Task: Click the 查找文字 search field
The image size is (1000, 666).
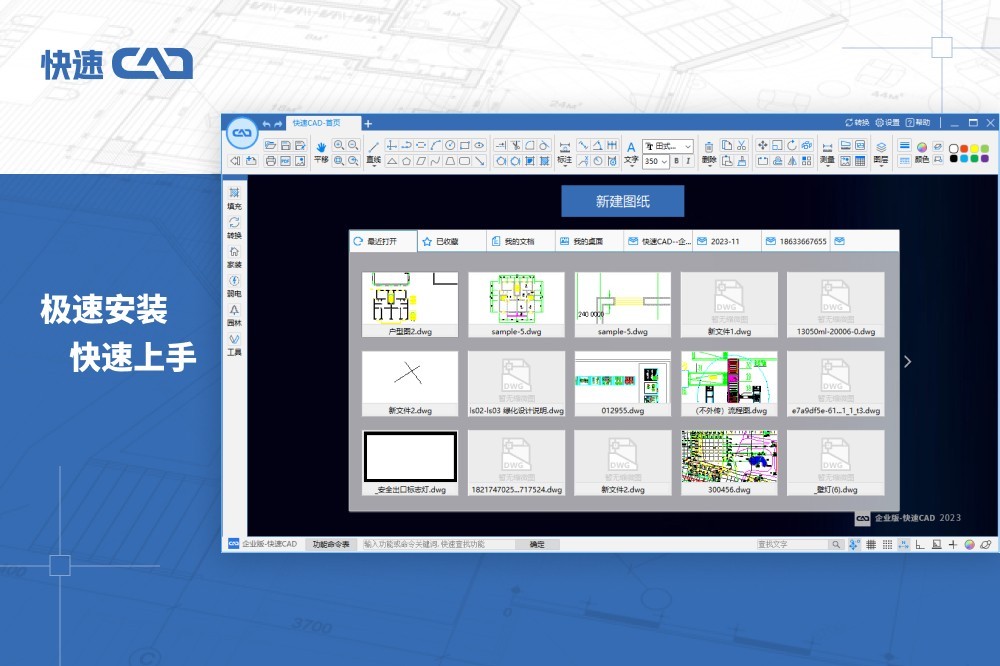Action: click(792, 544)
